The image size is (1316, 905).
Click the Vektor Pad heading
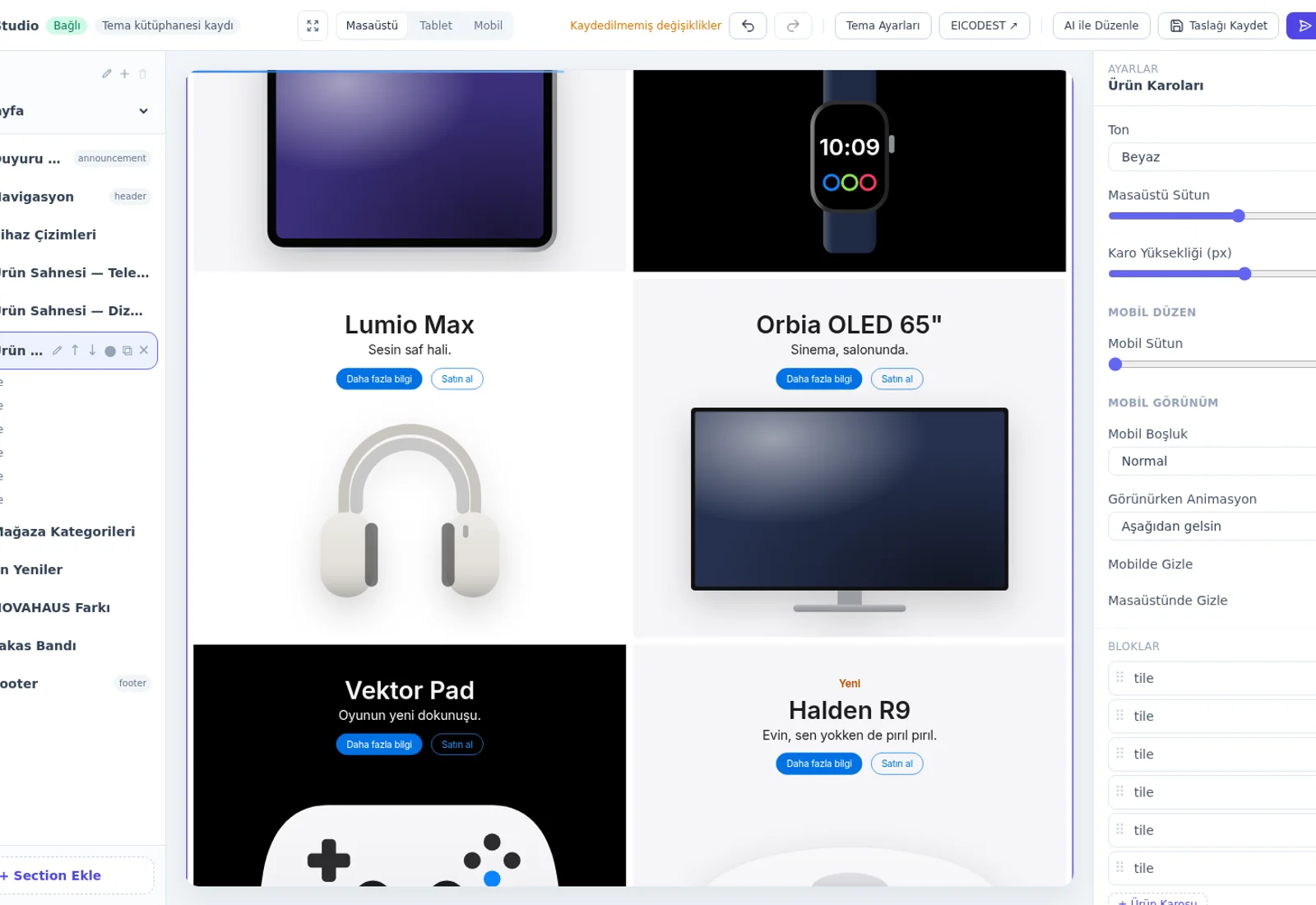coord(410,690)
